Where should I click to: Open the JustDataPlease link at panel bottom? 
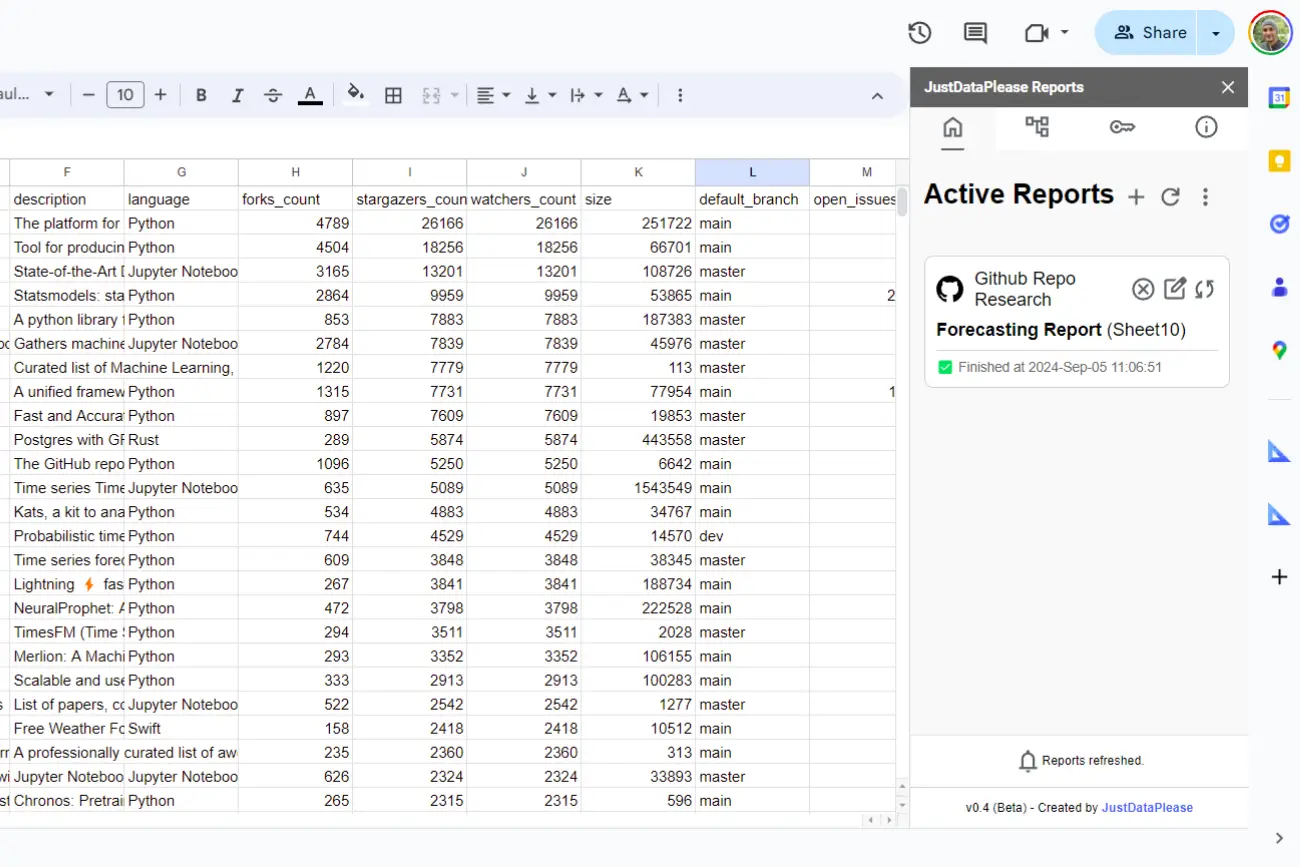(x=1147, y=807)
